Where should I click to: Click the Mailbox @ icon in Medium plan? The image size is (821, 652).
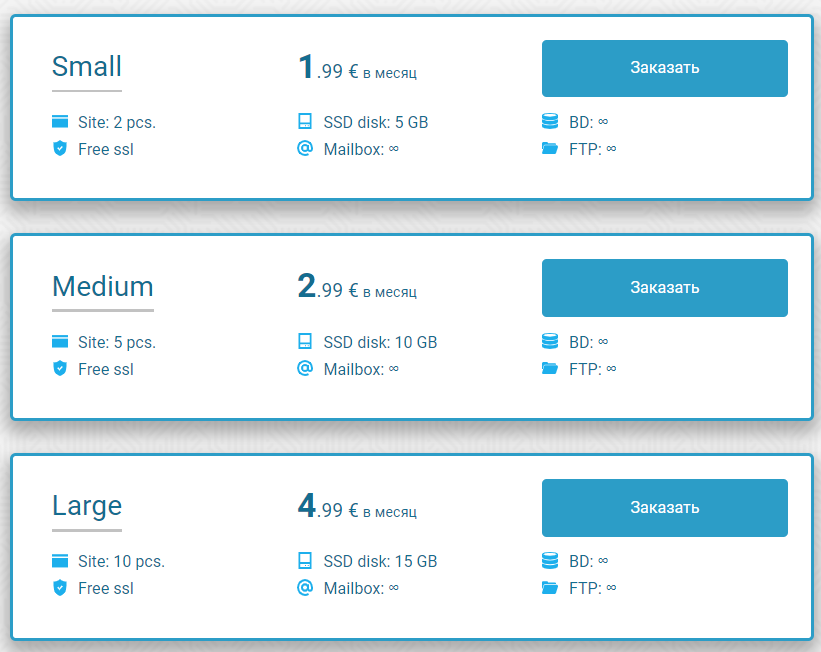[x=305, y=368]
